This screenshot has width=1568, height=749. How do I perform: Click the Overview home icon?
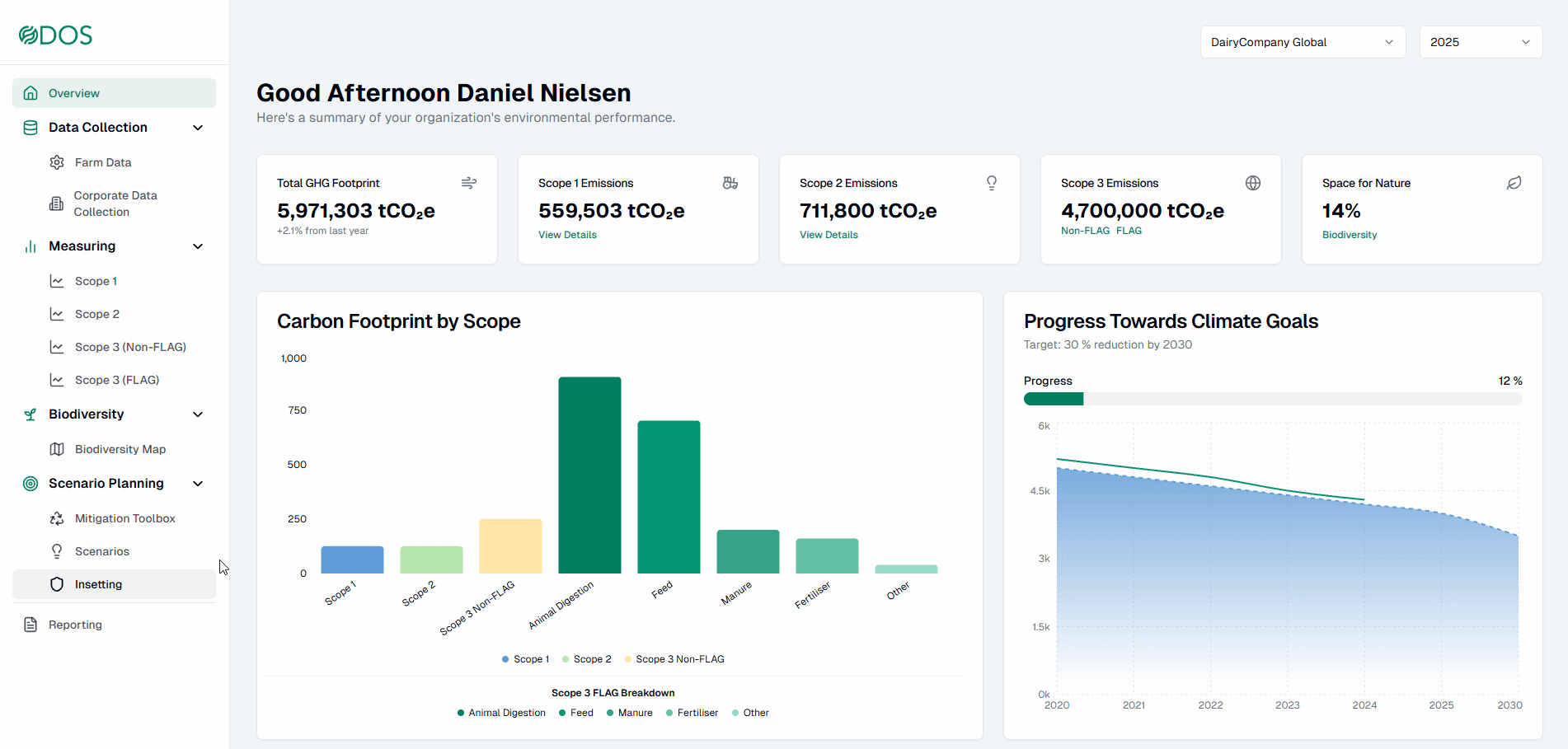tap(31, 93)
